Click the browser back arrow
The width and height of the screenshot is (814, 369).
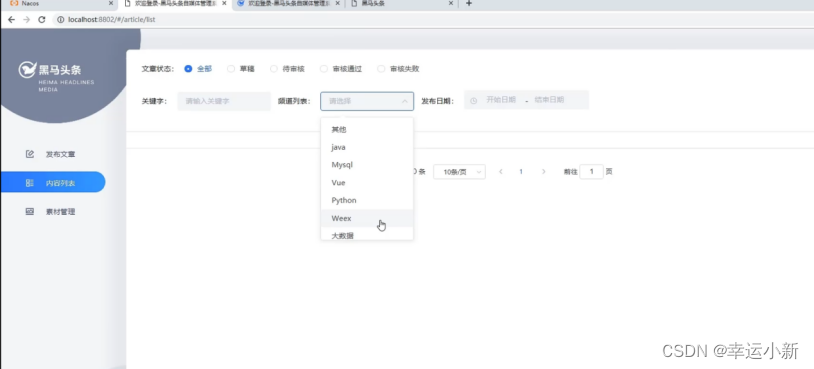click(x=11, y=20)
